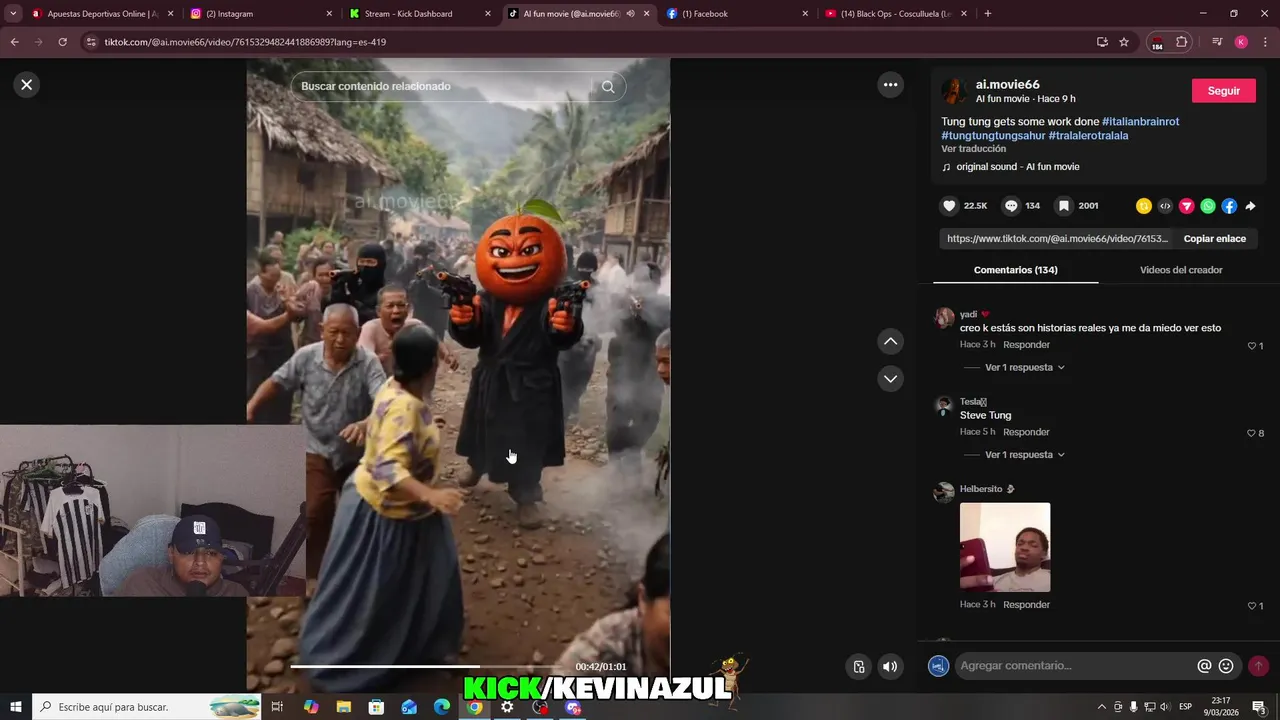Focus the Buscar contenido relacionado search field
Screen dimensions: 1280x720
(445, 87)
